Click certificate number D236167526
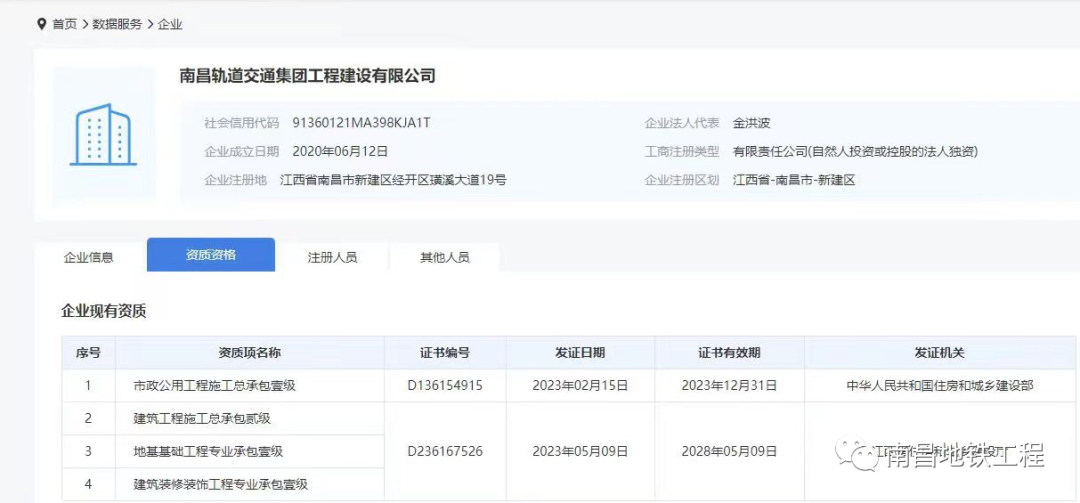The width and height of the screenshot is (1080, 503). point(445,451)
